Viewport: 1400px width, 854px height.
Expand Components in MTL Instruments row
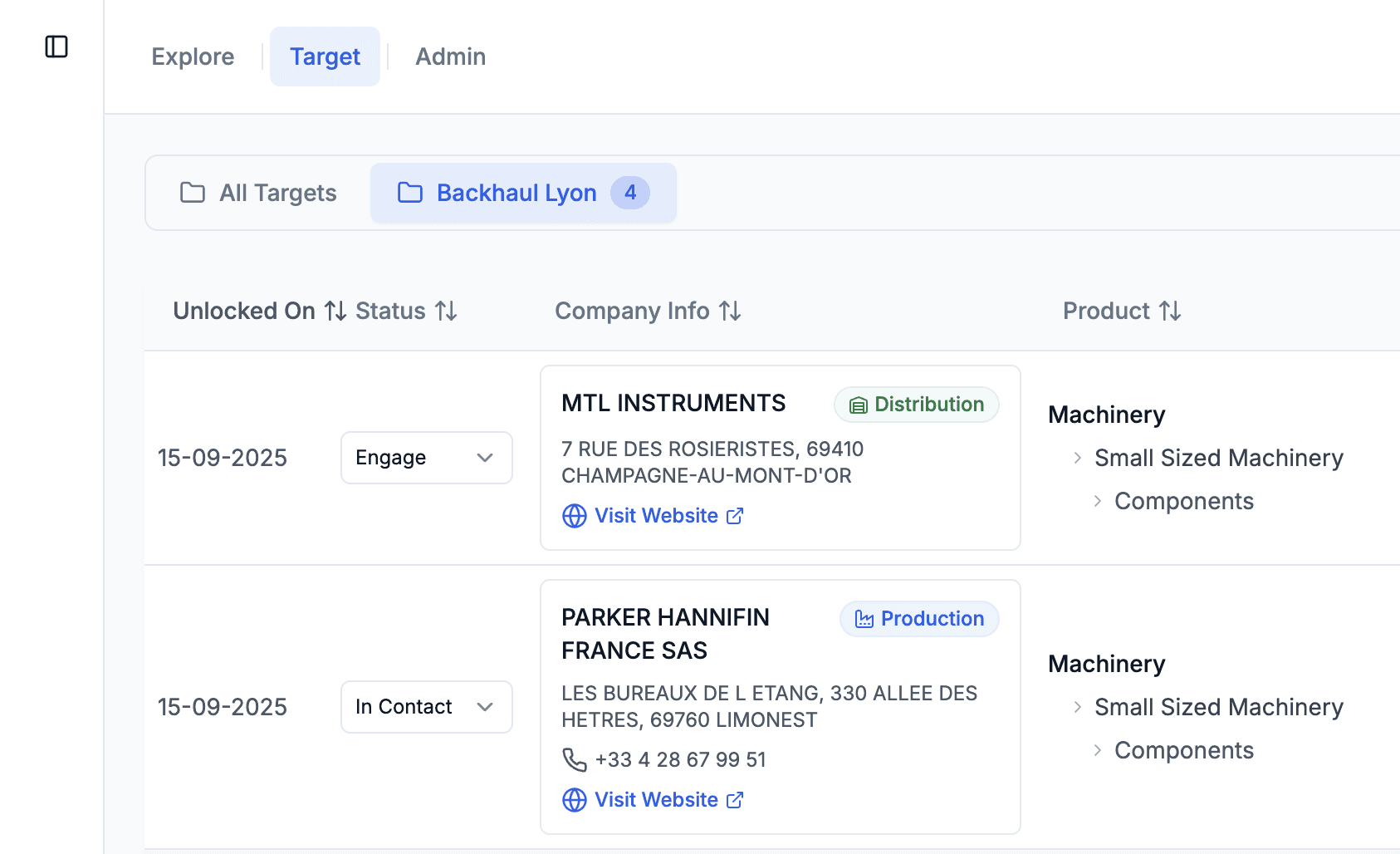click(1097, 501)
